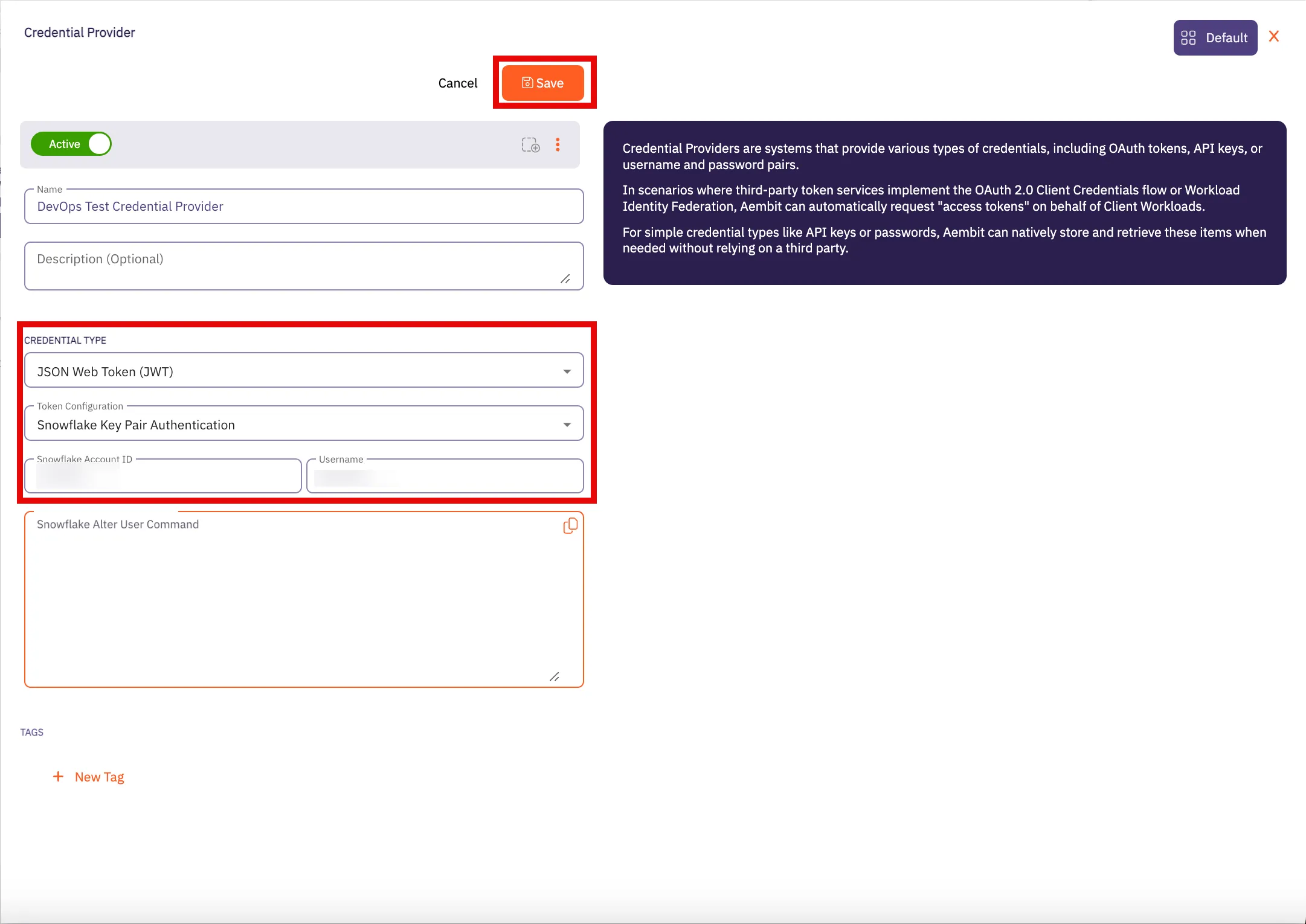Click the dashed-box plus icon beside Active toggle
This screenshot has width=1306, height=924.
point(530,145)
